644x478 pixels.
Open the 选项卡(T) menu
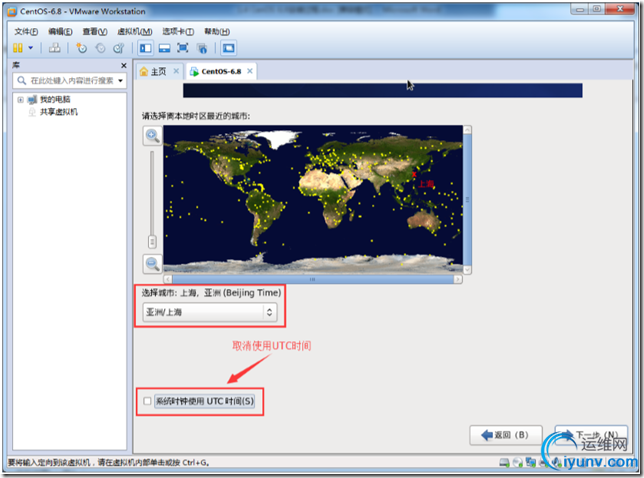178,32
